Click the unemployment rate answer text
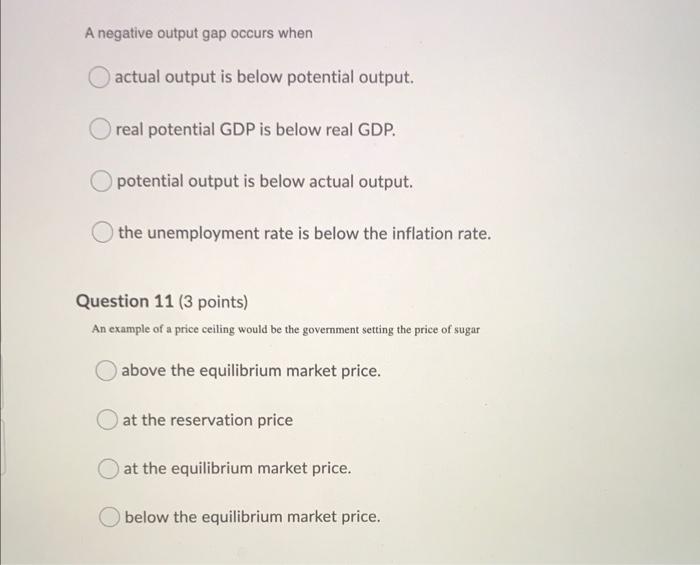Image resolution: width=700 pixels, height=565 pixels. click(x=305, y=234)
